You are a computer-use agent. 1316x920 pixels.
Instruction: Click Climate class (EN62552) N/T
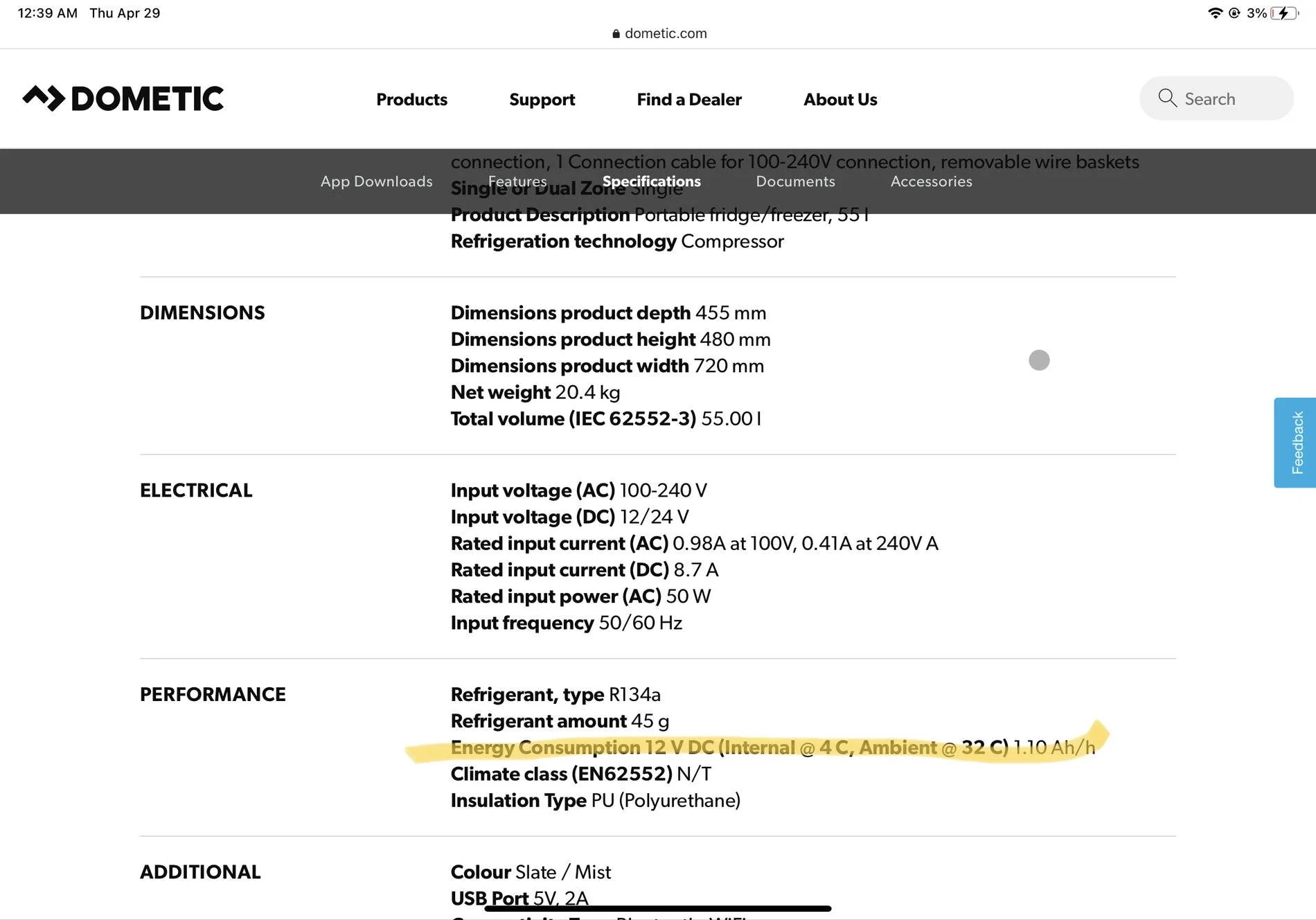581,774
